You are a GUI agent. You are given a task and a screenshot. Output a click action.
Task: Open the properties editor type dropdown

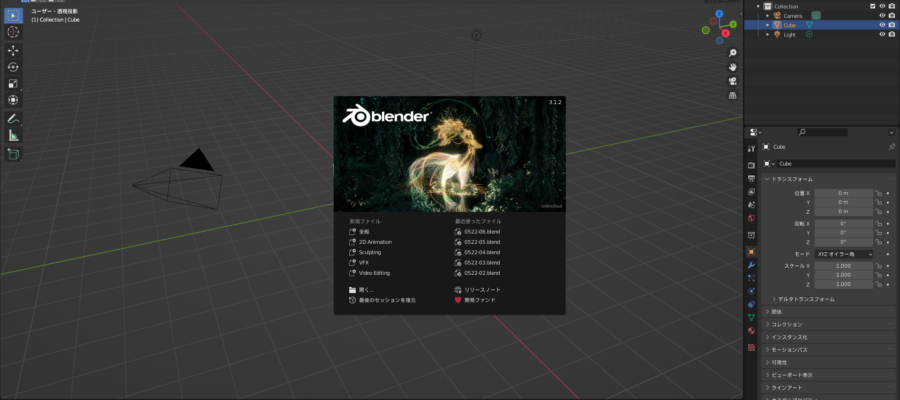click(755, 133)
